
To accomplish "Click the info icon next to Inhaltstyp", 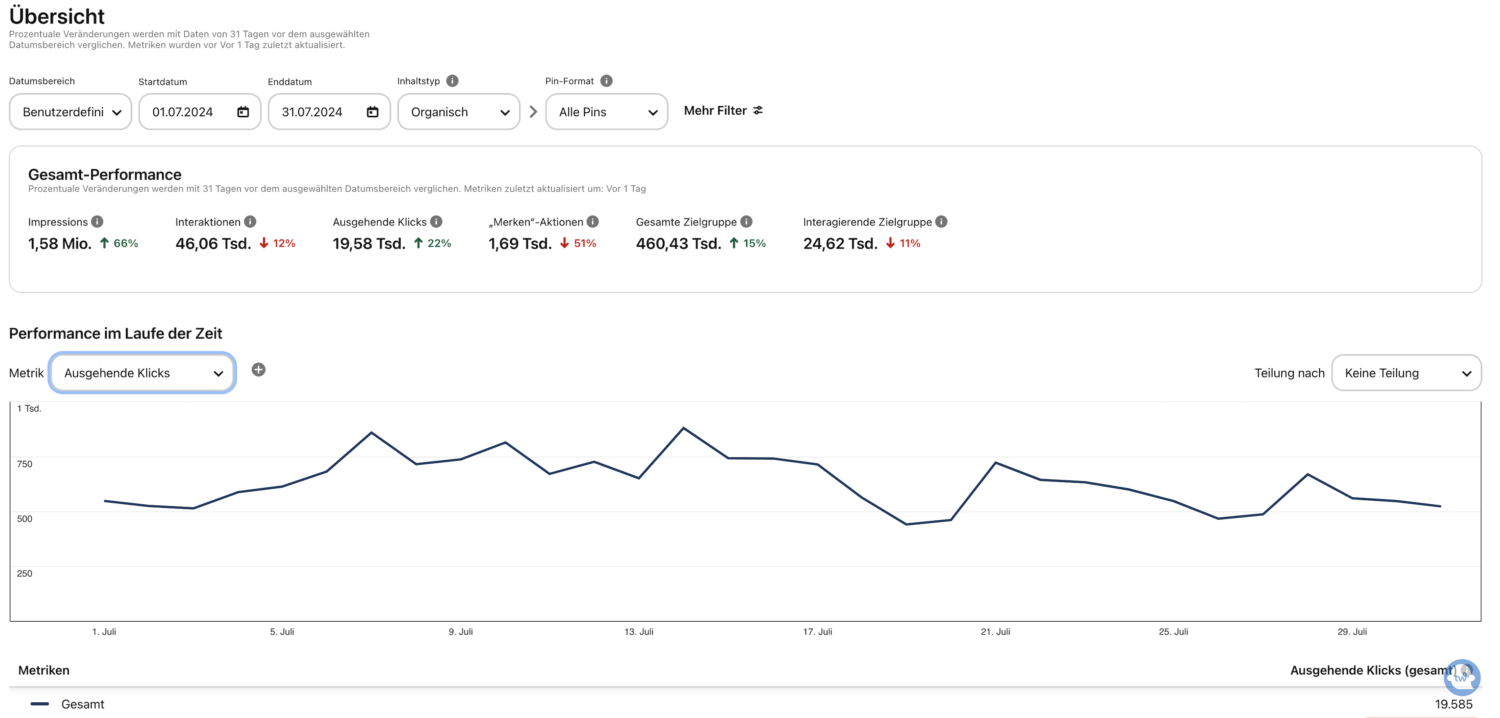I will [x=452, y=81].
